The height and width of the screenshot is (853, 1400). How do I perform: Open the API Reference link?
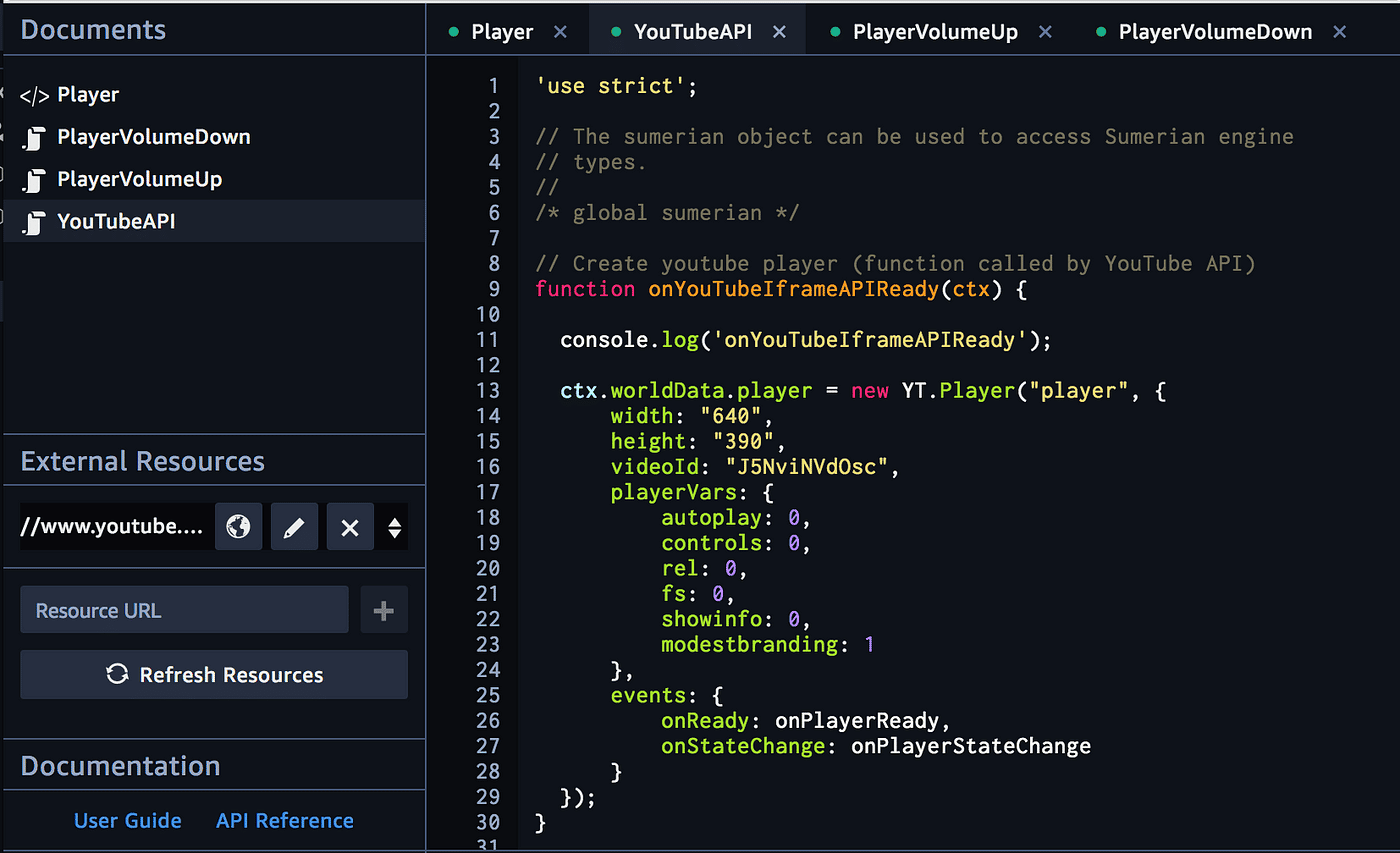click(x=285, y=821)
